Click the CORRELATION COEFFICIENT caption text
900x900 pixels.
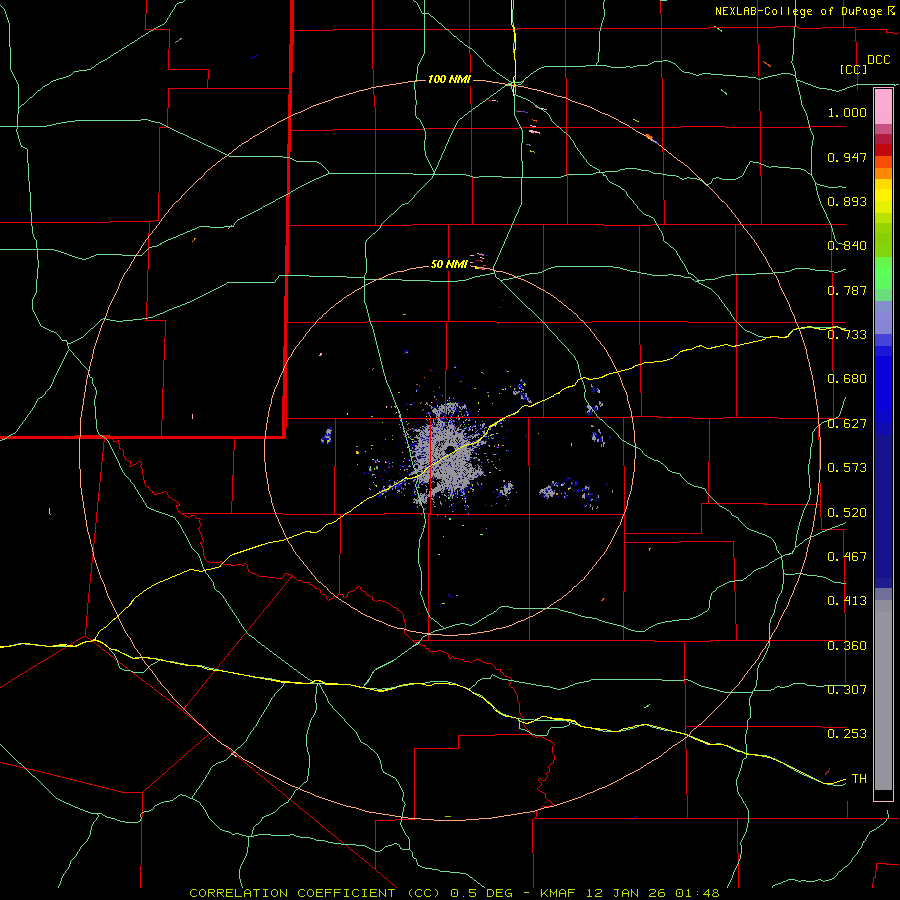tap(292, 893)
